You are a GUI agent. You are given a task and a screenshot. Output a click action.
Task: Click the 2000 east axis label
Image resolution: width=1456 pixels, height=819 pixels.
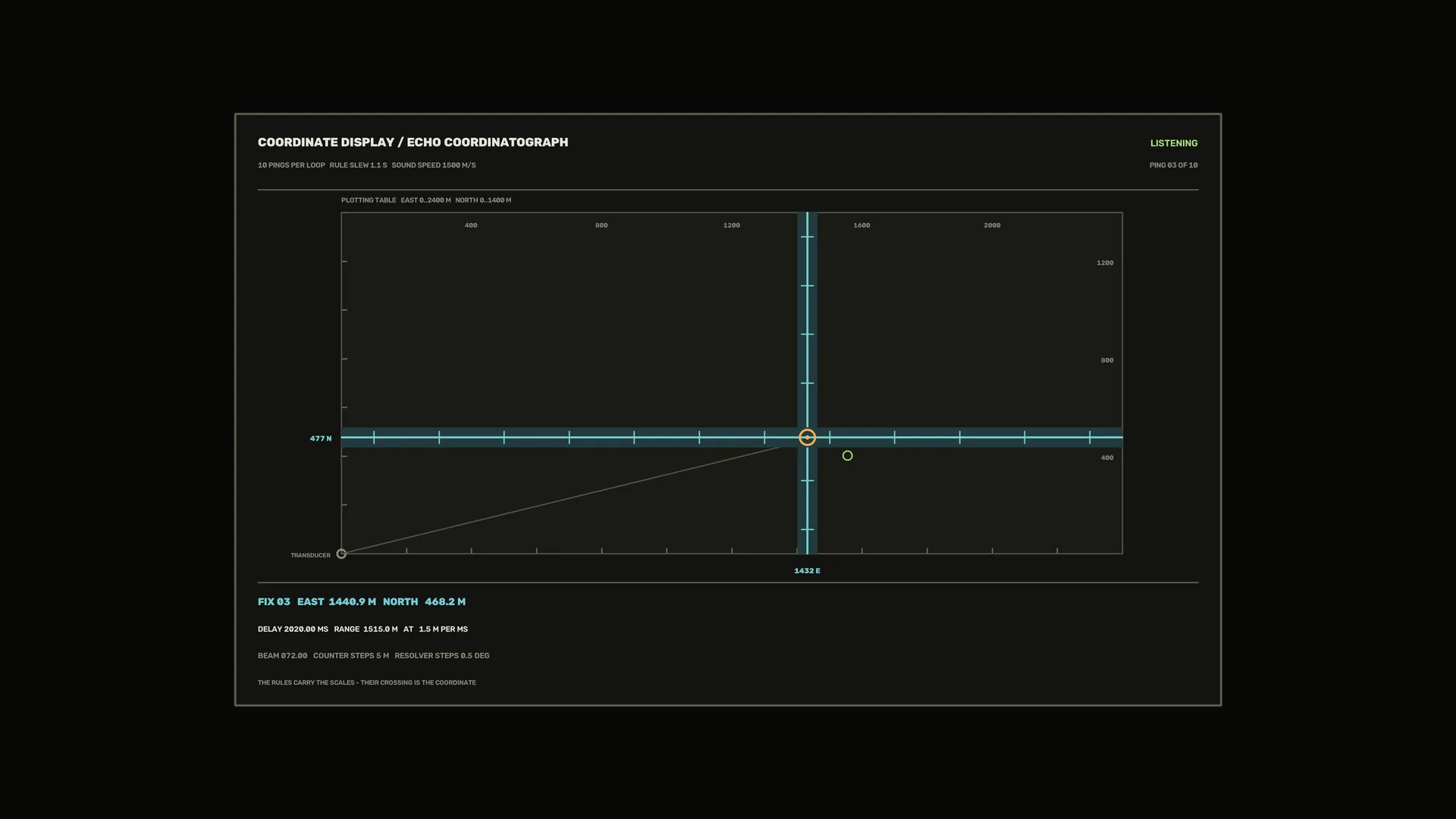pos(992,225)
